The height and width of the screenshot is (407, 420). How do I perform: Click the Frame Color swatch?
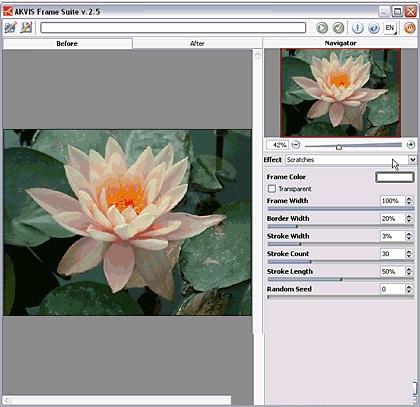point(395,177)
